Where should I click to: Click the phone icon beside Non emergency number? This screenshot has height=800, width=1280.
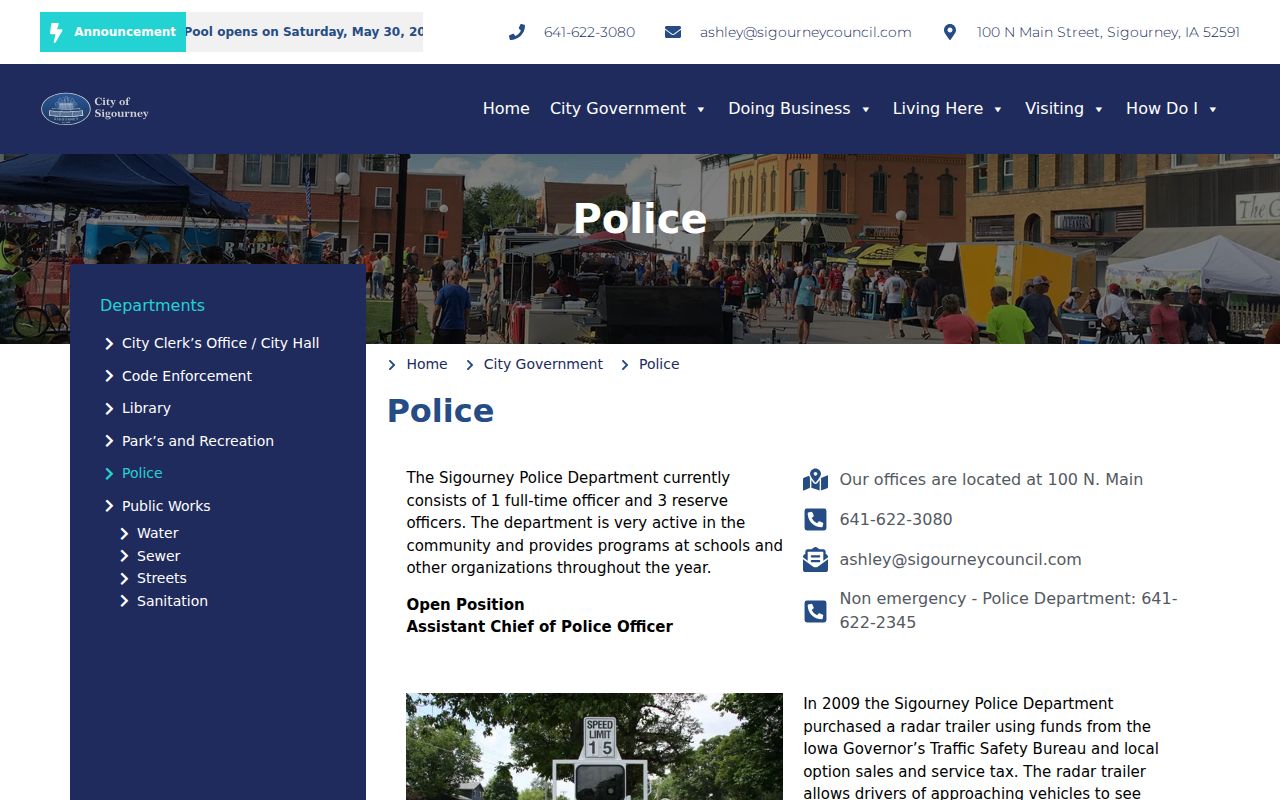[x=815, y=611]
